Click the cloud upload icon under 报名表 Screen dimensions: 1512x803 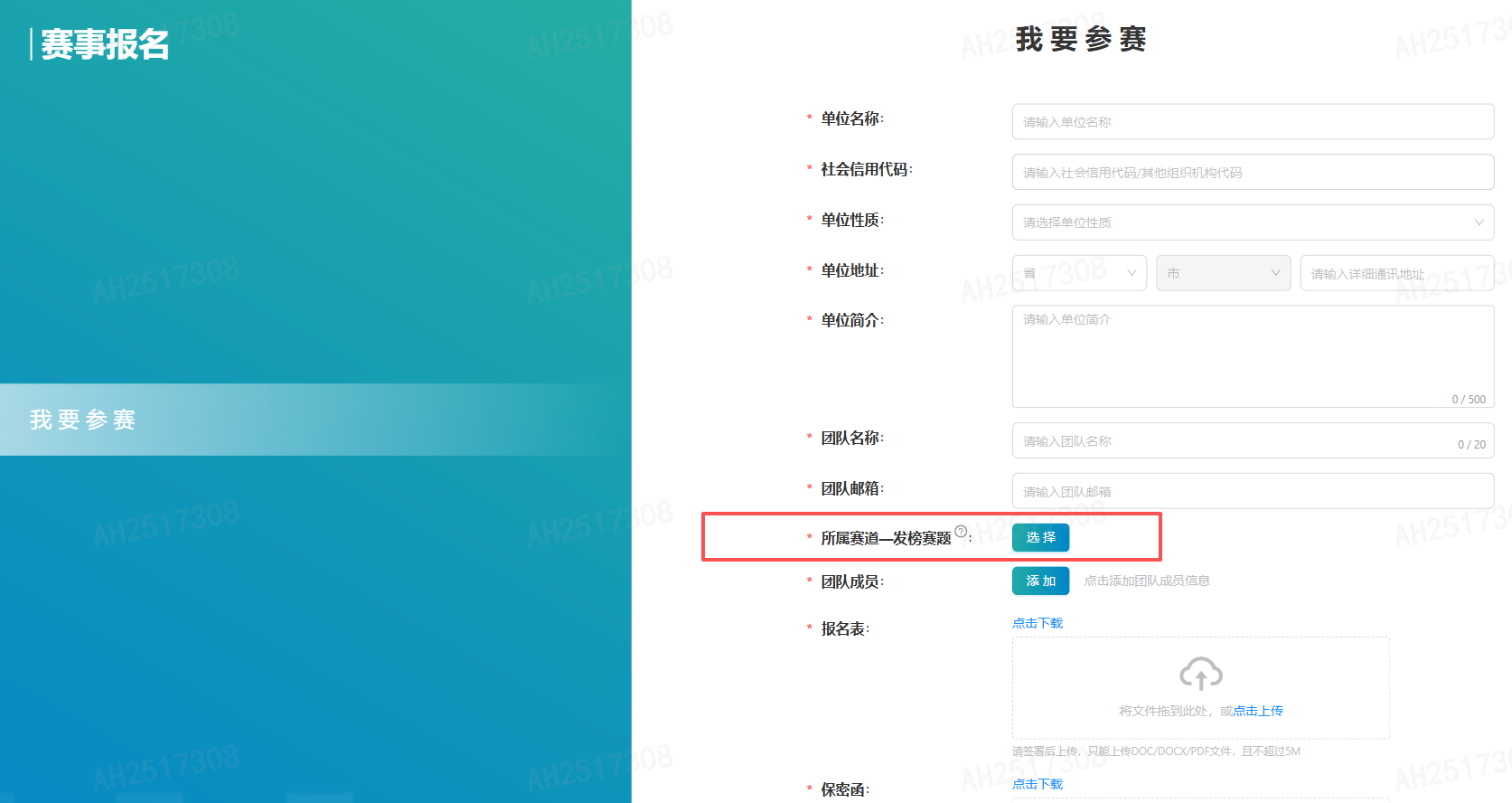(x=1200, y=674)
